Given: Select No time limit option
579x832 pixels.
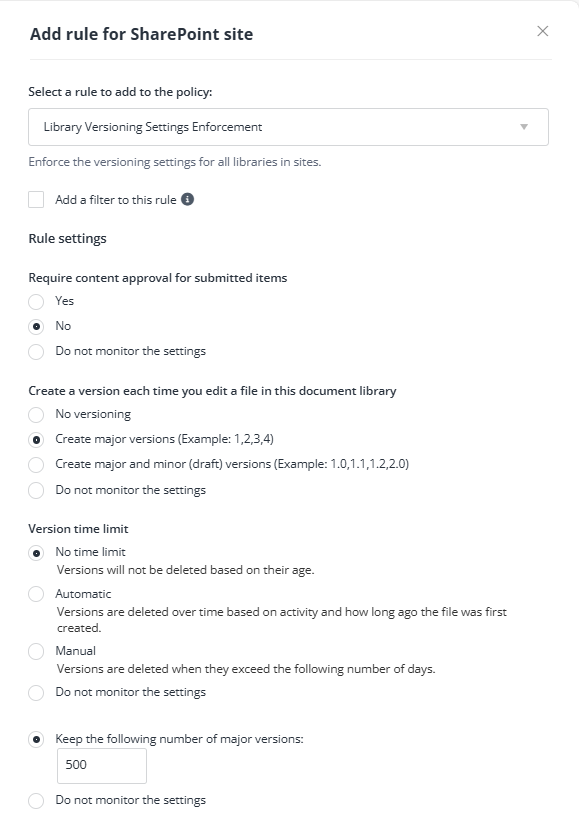Looking at the screenshot, I should pyautogui.click(x=36, y=553).
